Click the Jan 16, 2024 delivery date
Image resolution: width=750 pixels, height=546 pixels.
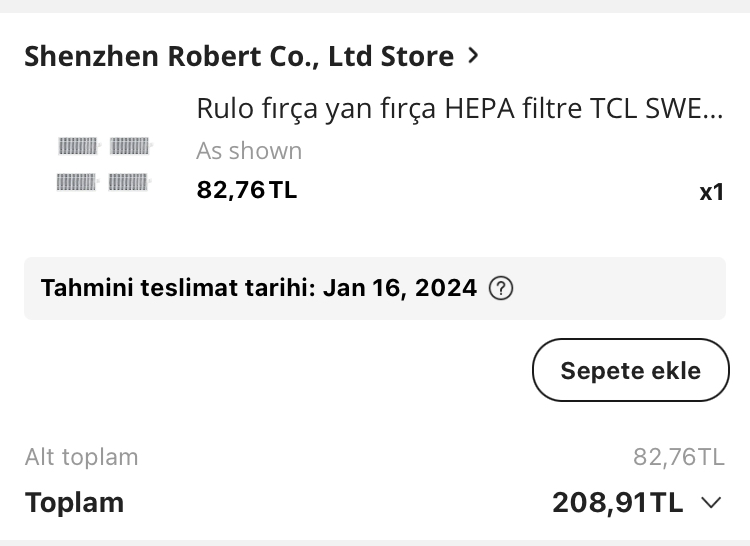400,288
